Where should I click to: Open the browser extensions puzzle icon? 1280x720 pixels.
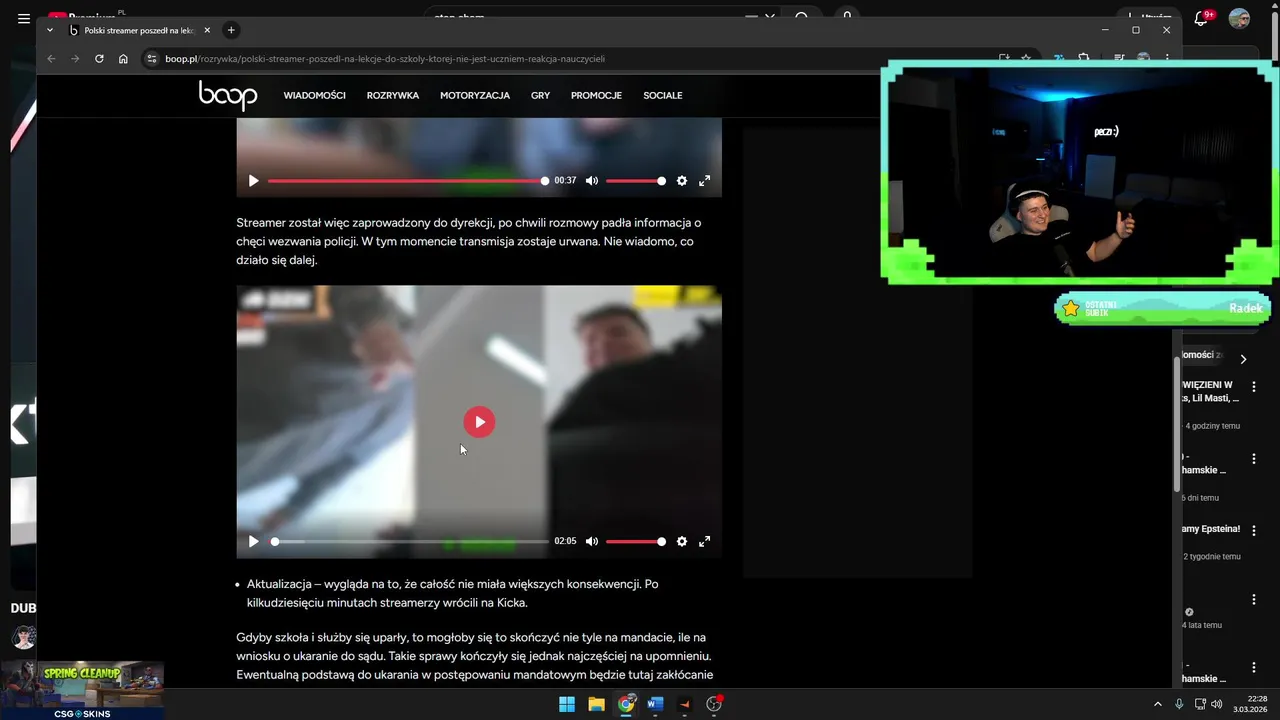point(1084,59)
